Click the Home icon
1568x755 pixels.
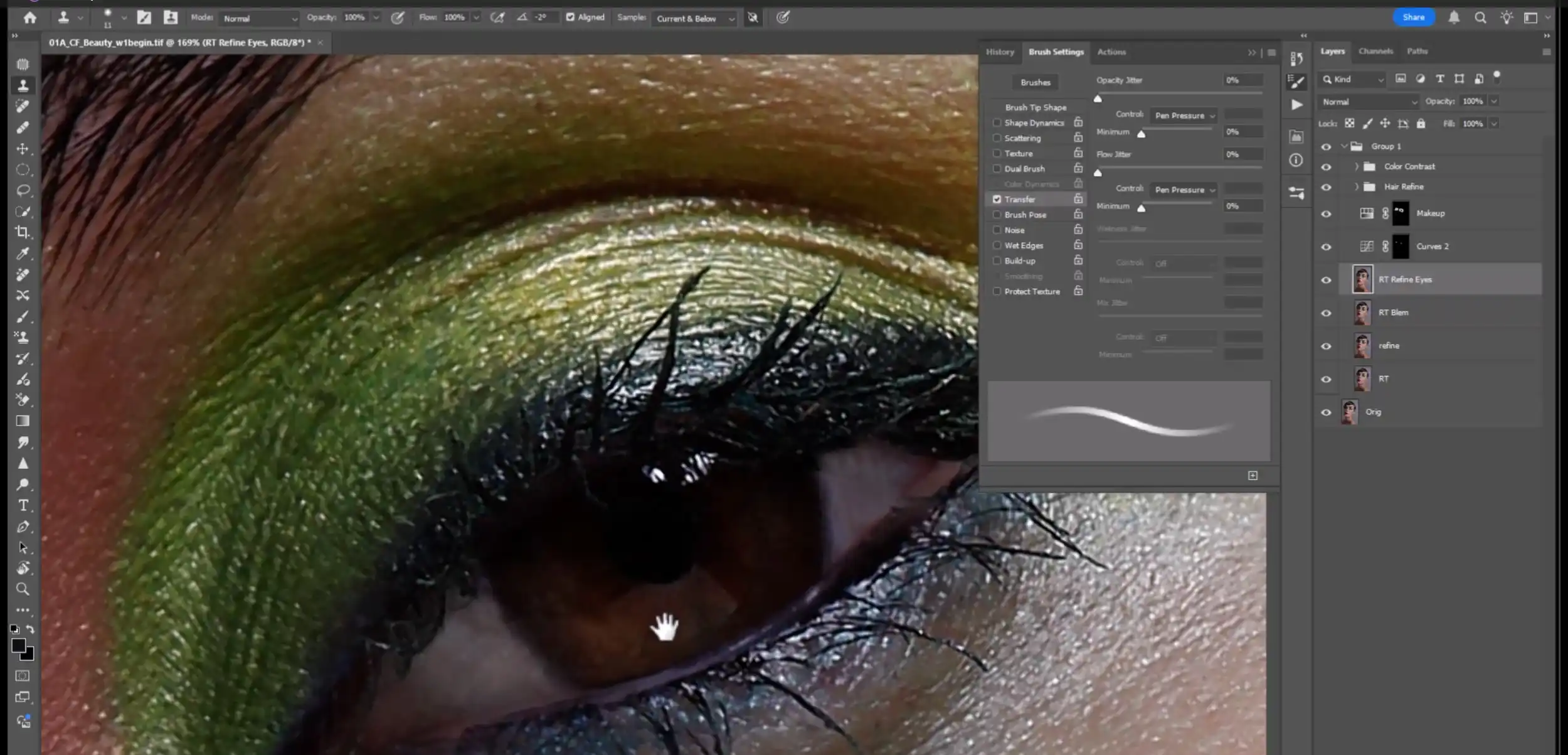(x=29, y=18)
